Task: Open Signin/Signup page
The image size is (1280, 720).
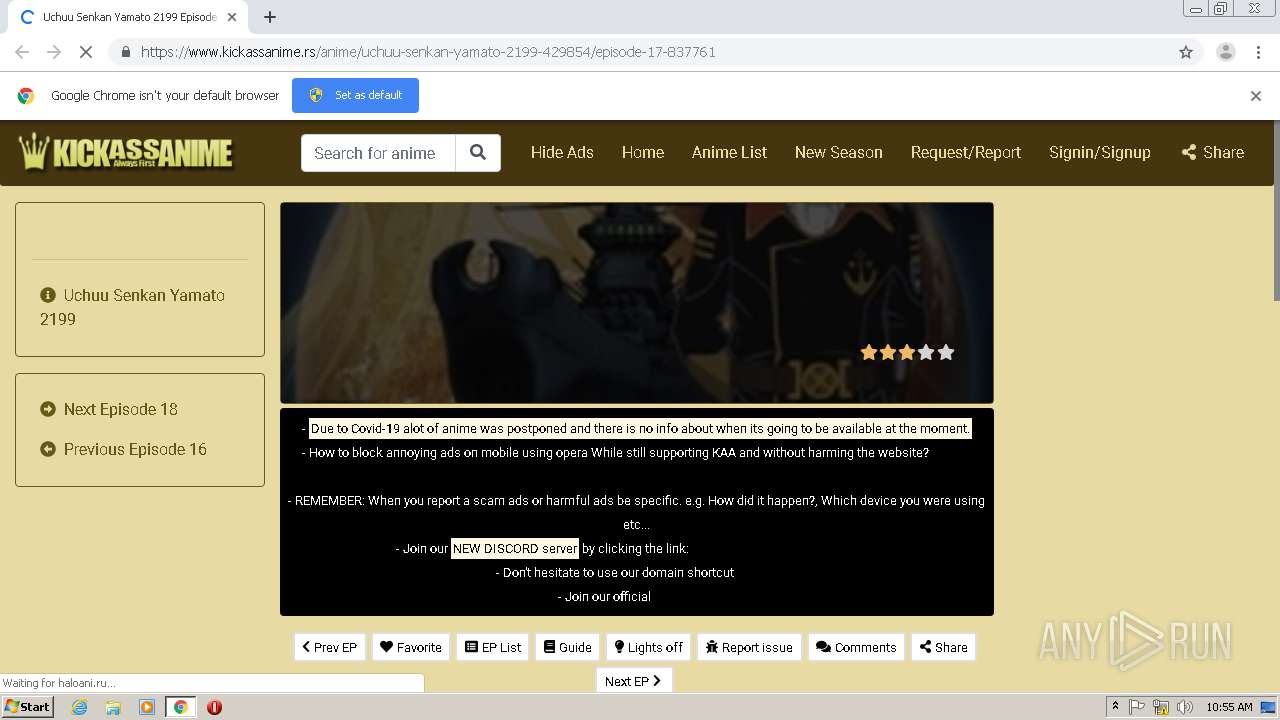Action: click(1100, 152)
